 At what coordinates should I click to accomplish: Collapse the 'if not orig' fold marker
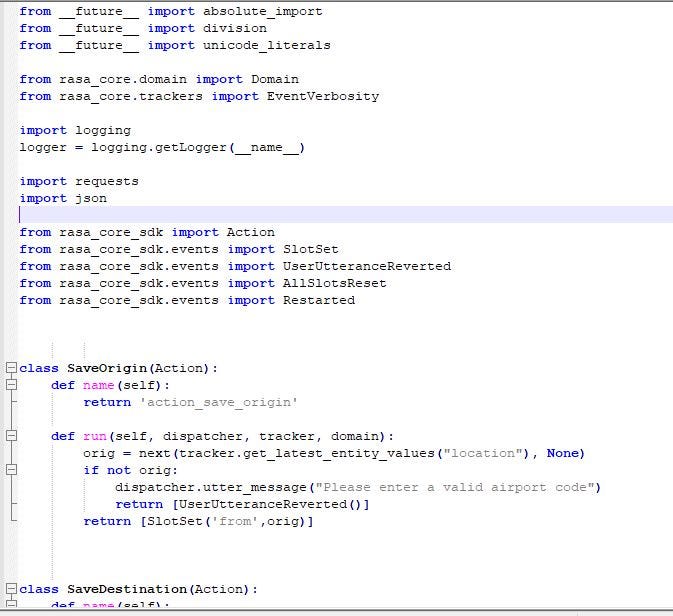coord(11,470)
